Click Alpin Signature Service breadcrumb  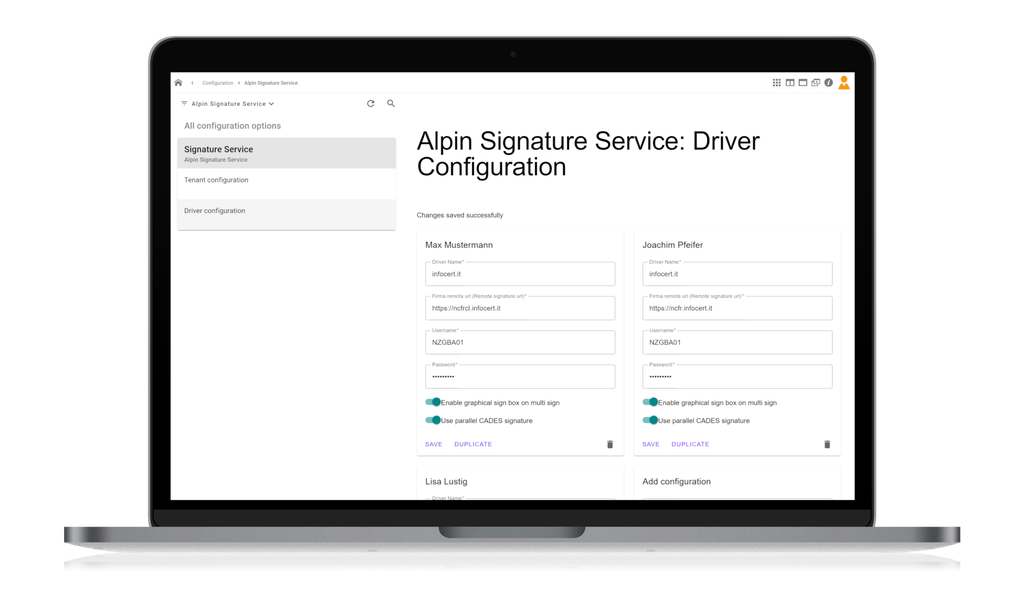271,83
